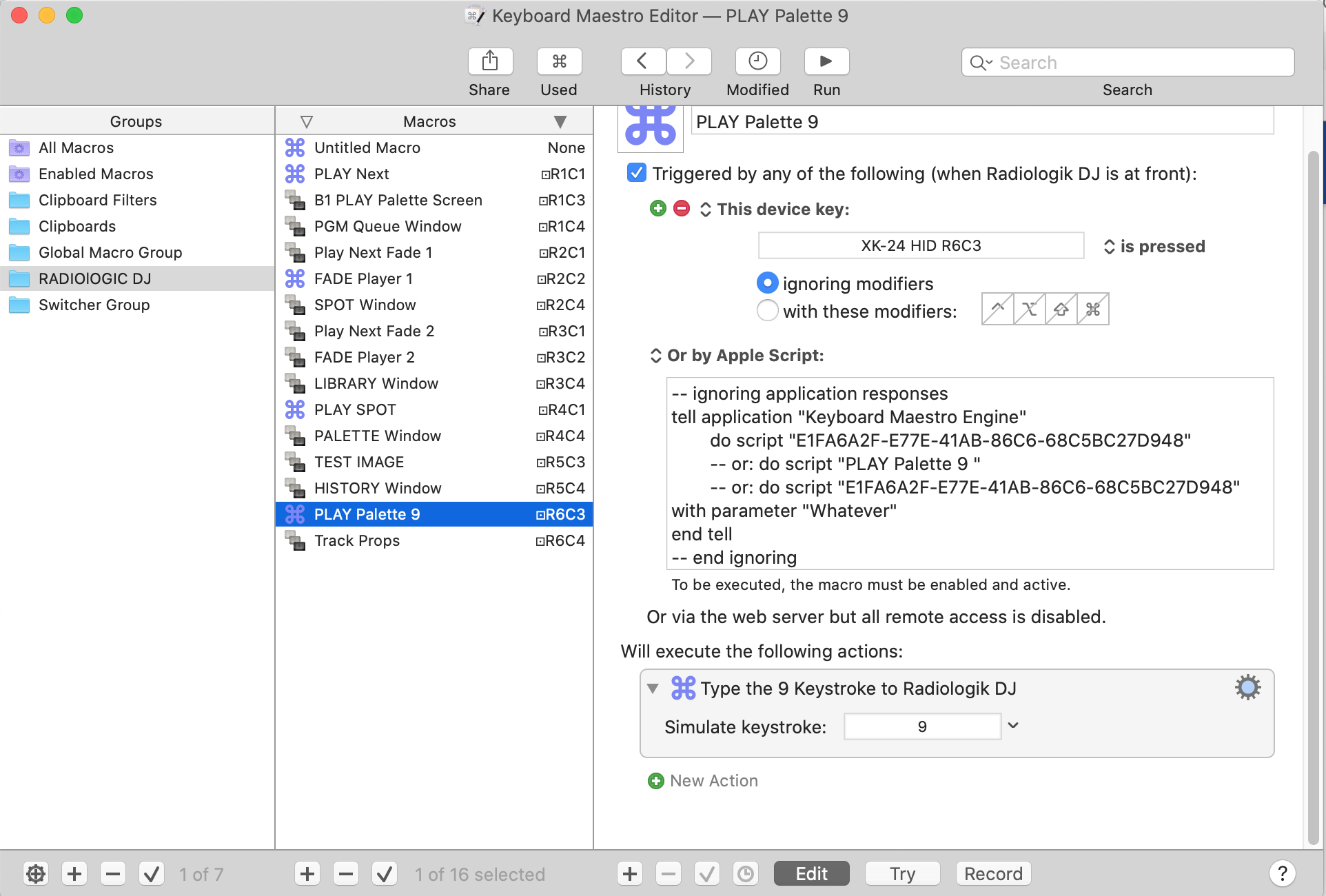1326x896 pixels.
Task: Click macros column left sort triangle
Action: coord(307,121)
